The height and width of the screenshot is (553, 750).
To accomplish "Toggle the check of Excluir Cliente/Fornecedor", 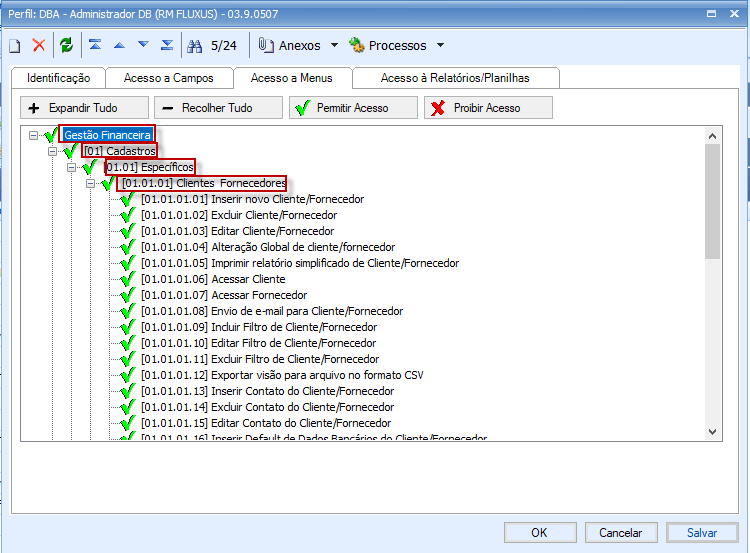I will [x=127, y=215].
